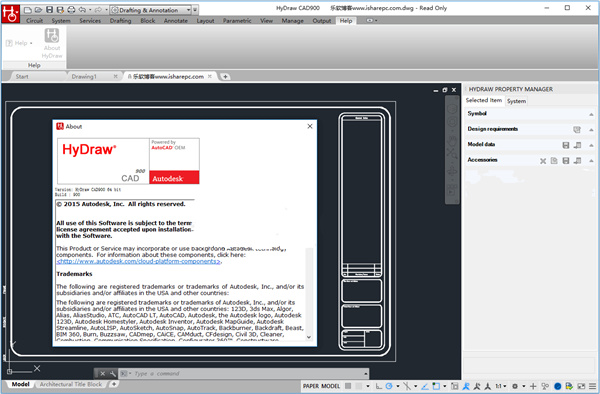The height and width of the screenshot is (394, 600).
Task: Collapse the Accessories section
Action: tap(591, 161)
